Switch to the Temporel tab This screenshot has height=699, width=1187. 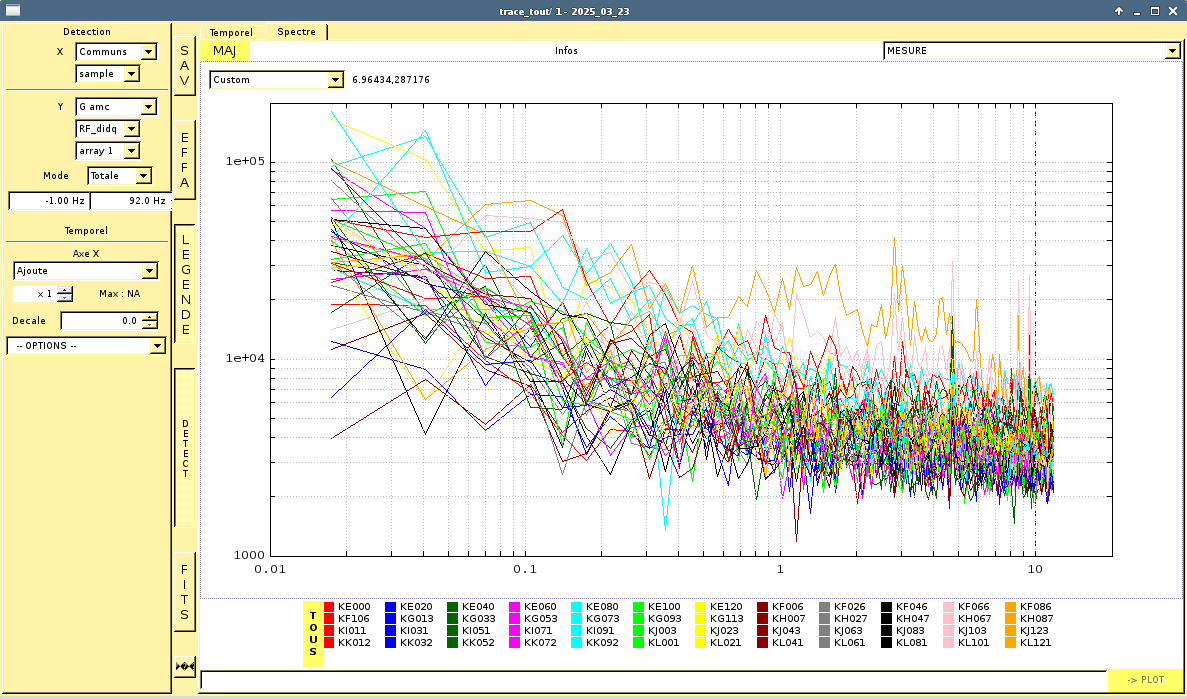[231, 33]
